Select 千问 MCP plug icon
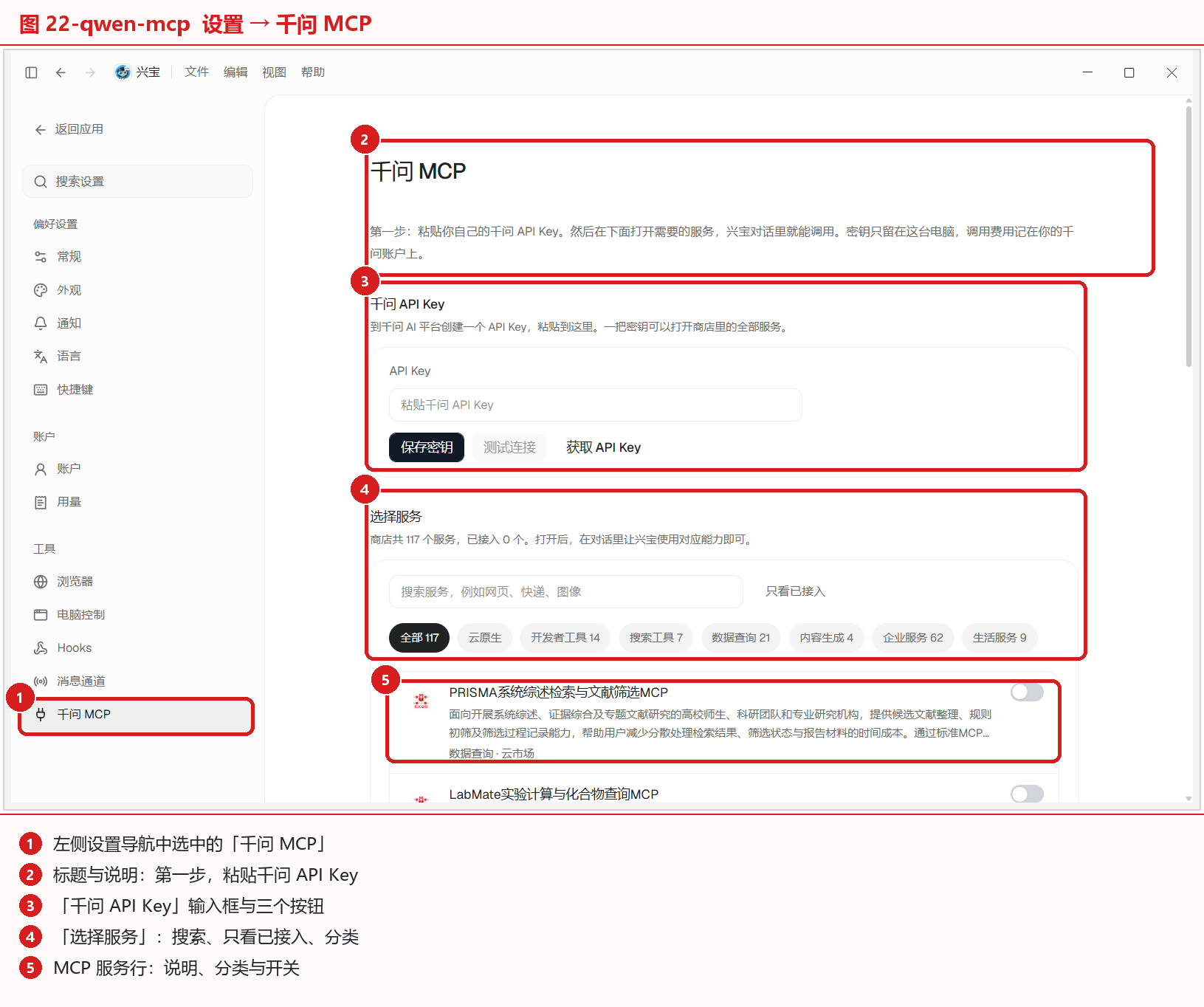This screenshot has height=1007, width=1204. click(41, 714)
